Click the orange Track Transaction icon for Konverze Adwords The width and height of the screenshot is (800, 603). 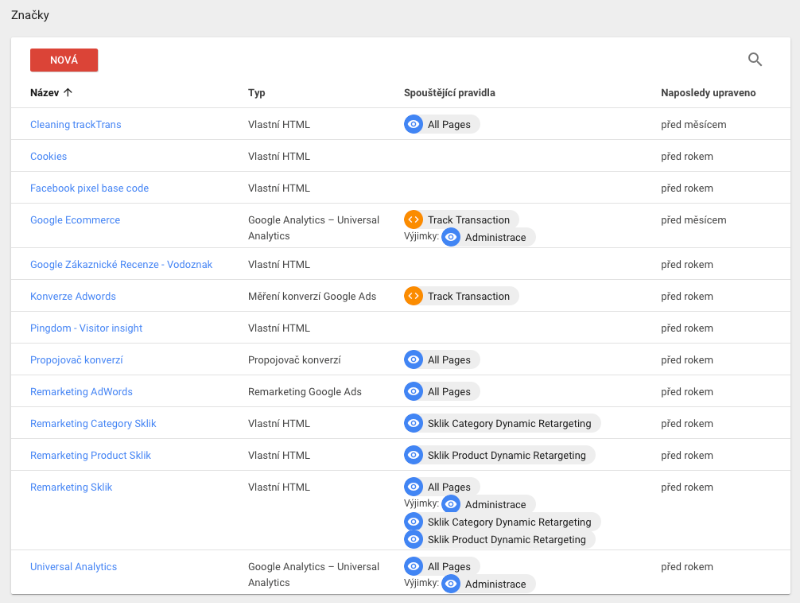(413, 296)
